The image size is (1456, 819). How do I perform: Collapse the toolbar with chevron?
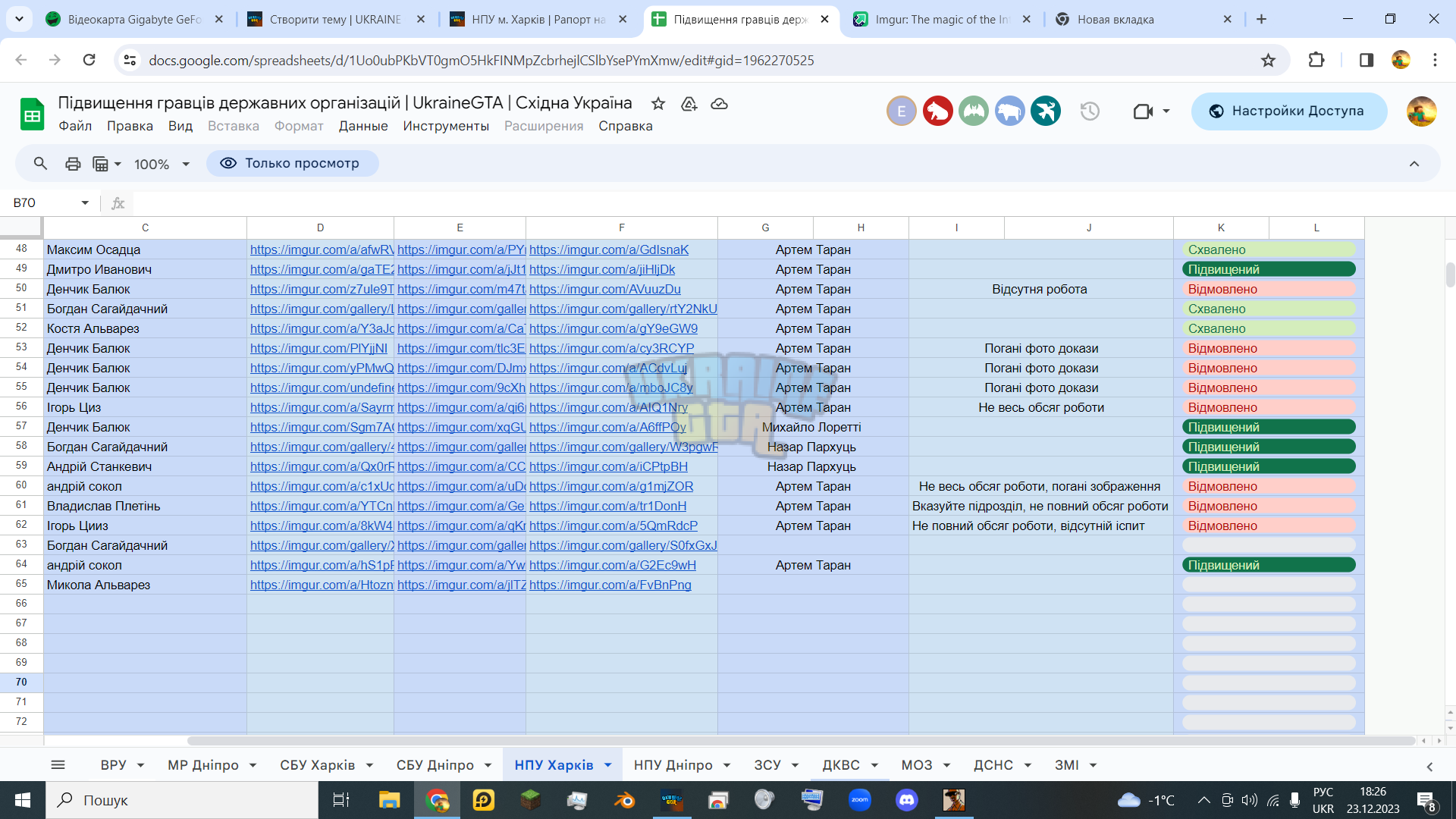pyautogui.click(x=1414, y=164)
